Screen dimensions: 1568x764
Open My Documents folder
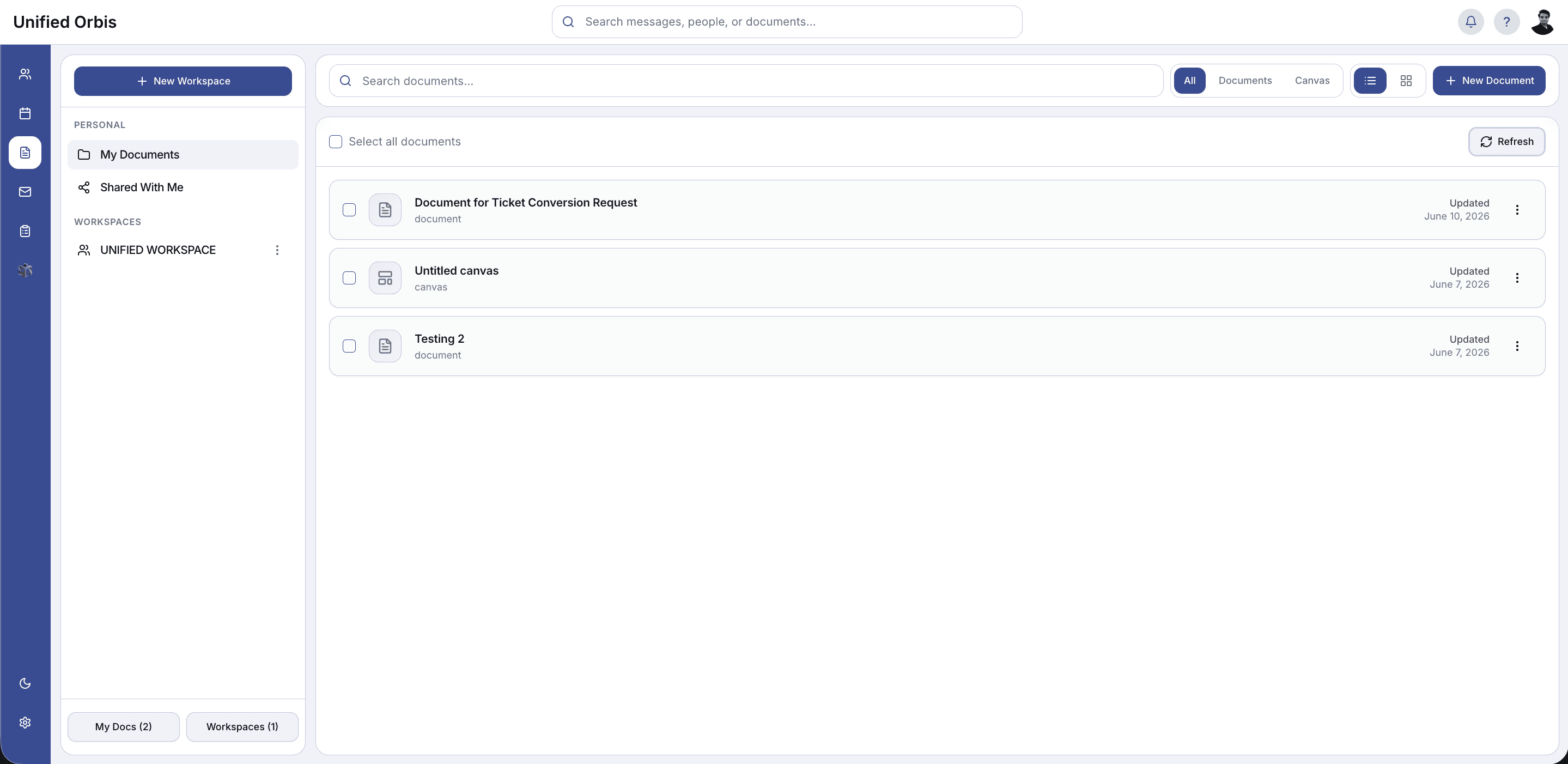tap(183, 155)
